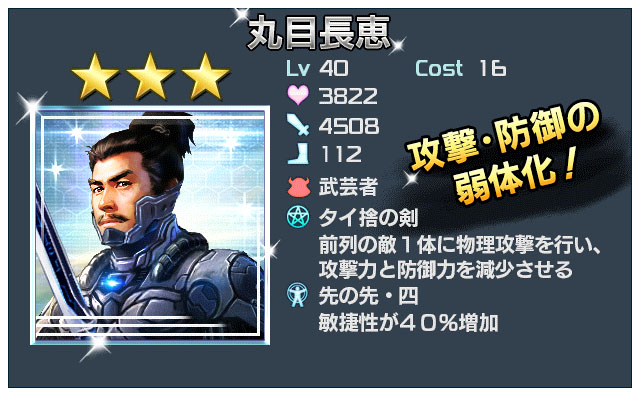Click the speed value 112
Screen dimensions: 640x400
click(x=342, y=155)
